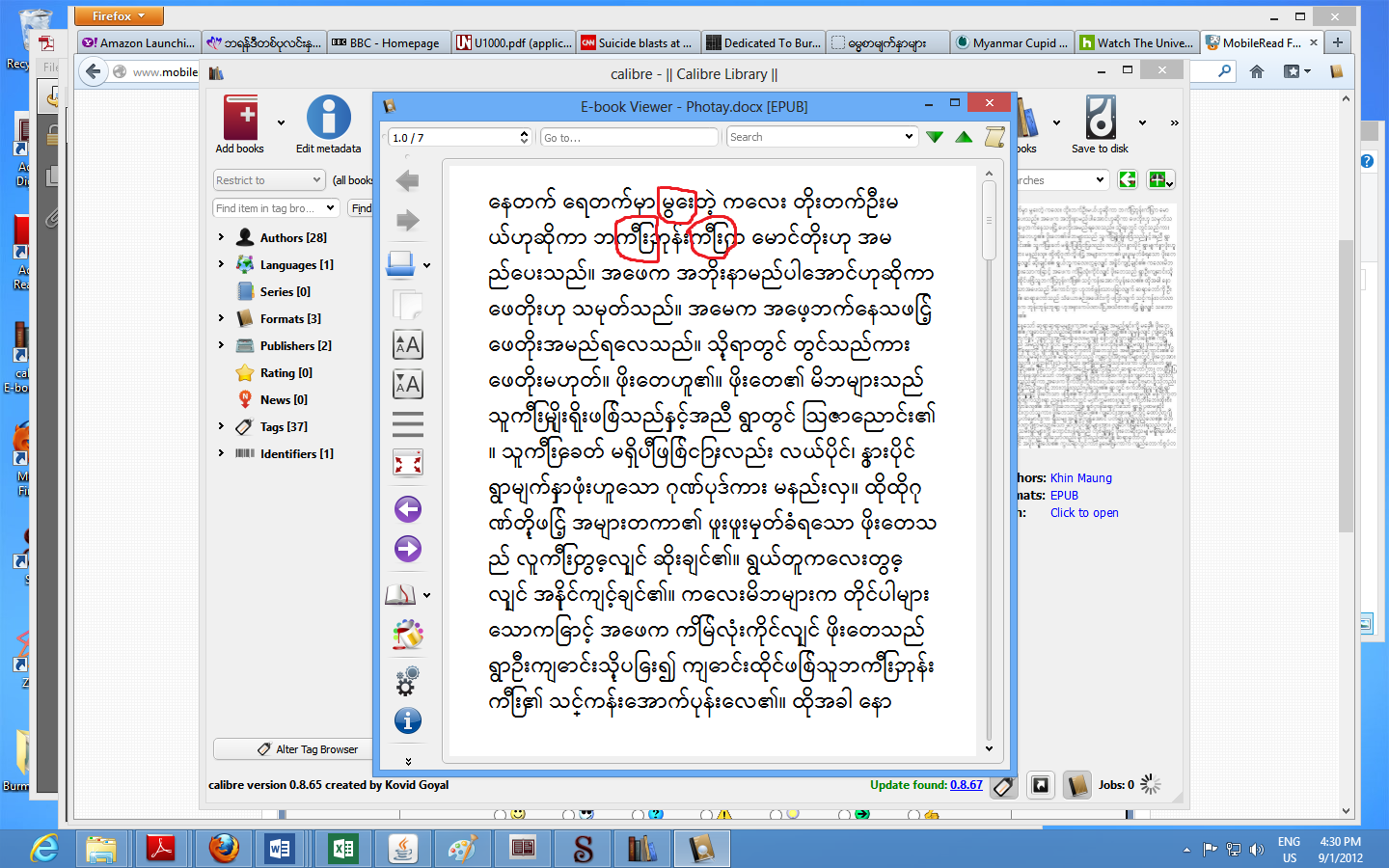Click the page position spinbox 1.0 / 7
The width and height of the screenshot is (1389, 868).
click(x=459, y=137)
